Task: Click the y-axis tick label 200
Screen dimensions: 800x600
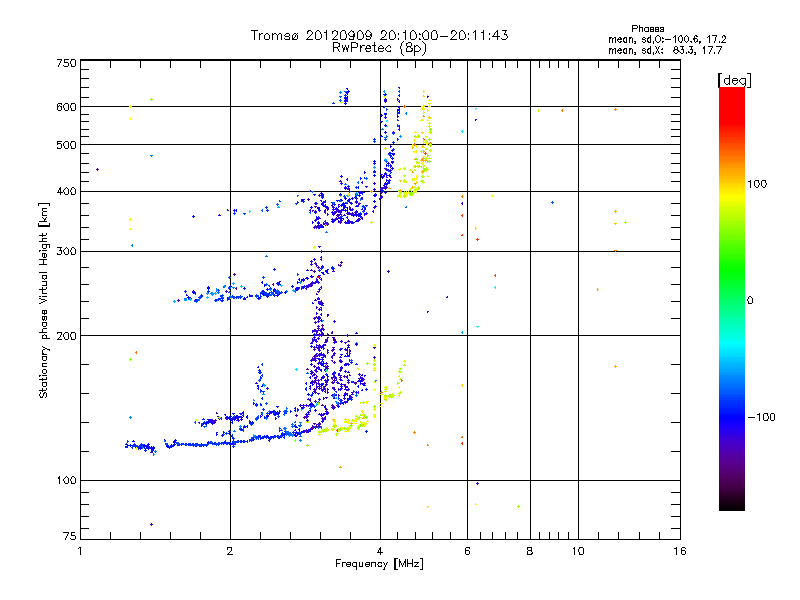Action: [66, 336]
